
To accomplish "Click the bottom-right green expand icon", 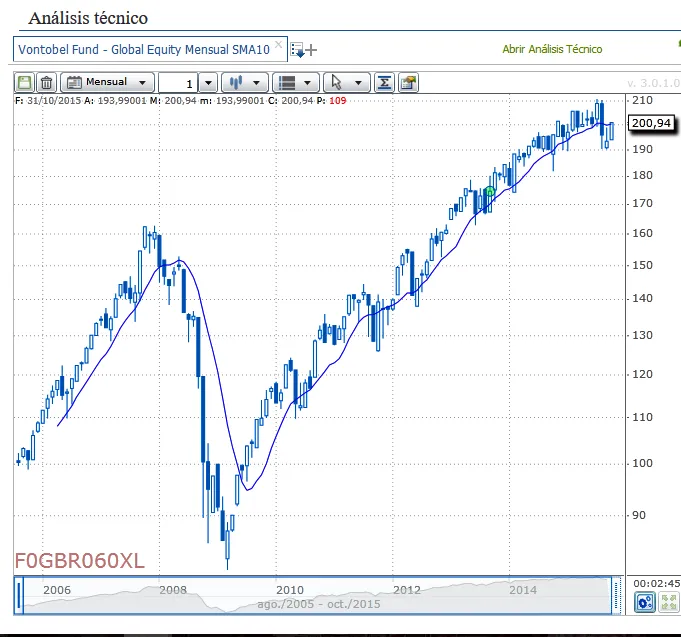I will pos(668,602).
